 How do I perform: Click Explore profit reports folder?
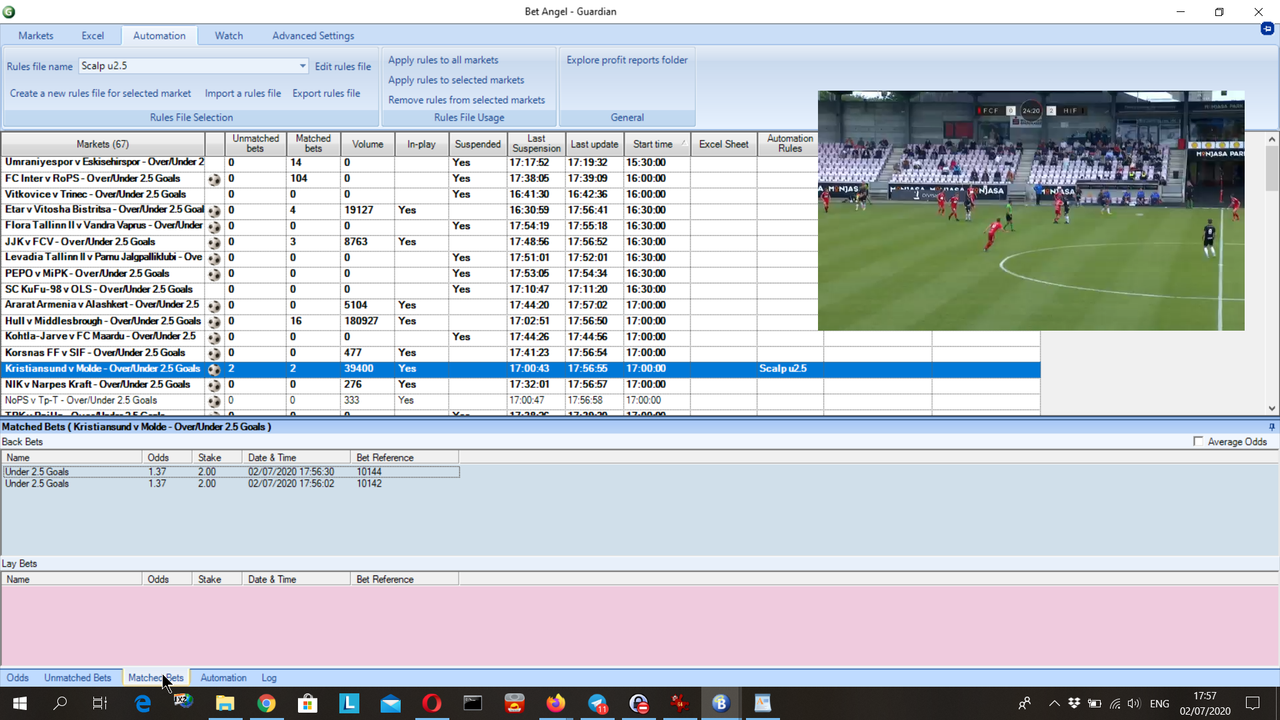tap(627, 60)
